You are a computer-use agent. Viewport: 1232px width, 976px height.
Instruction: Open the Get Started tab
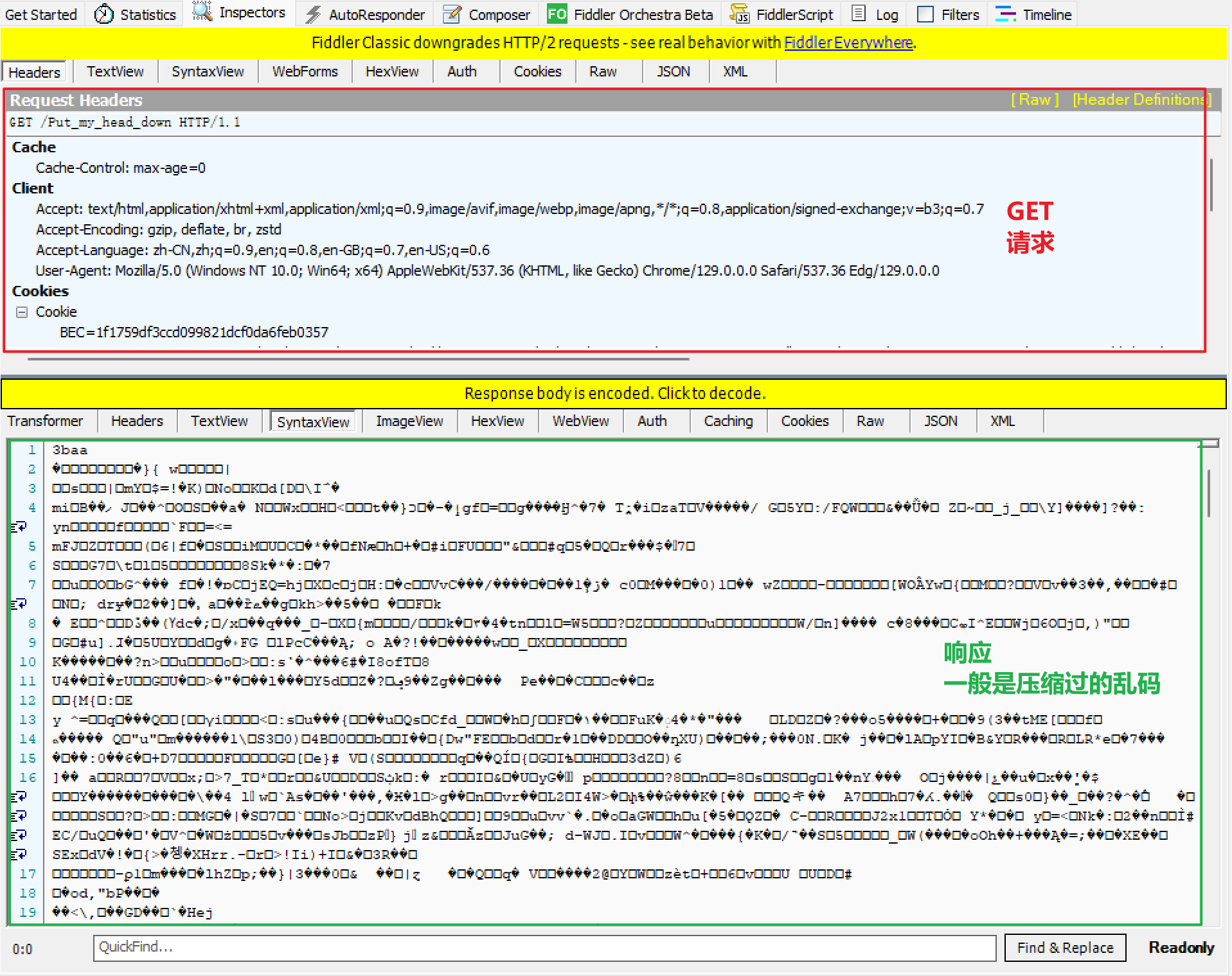click(x=41, y=14)
